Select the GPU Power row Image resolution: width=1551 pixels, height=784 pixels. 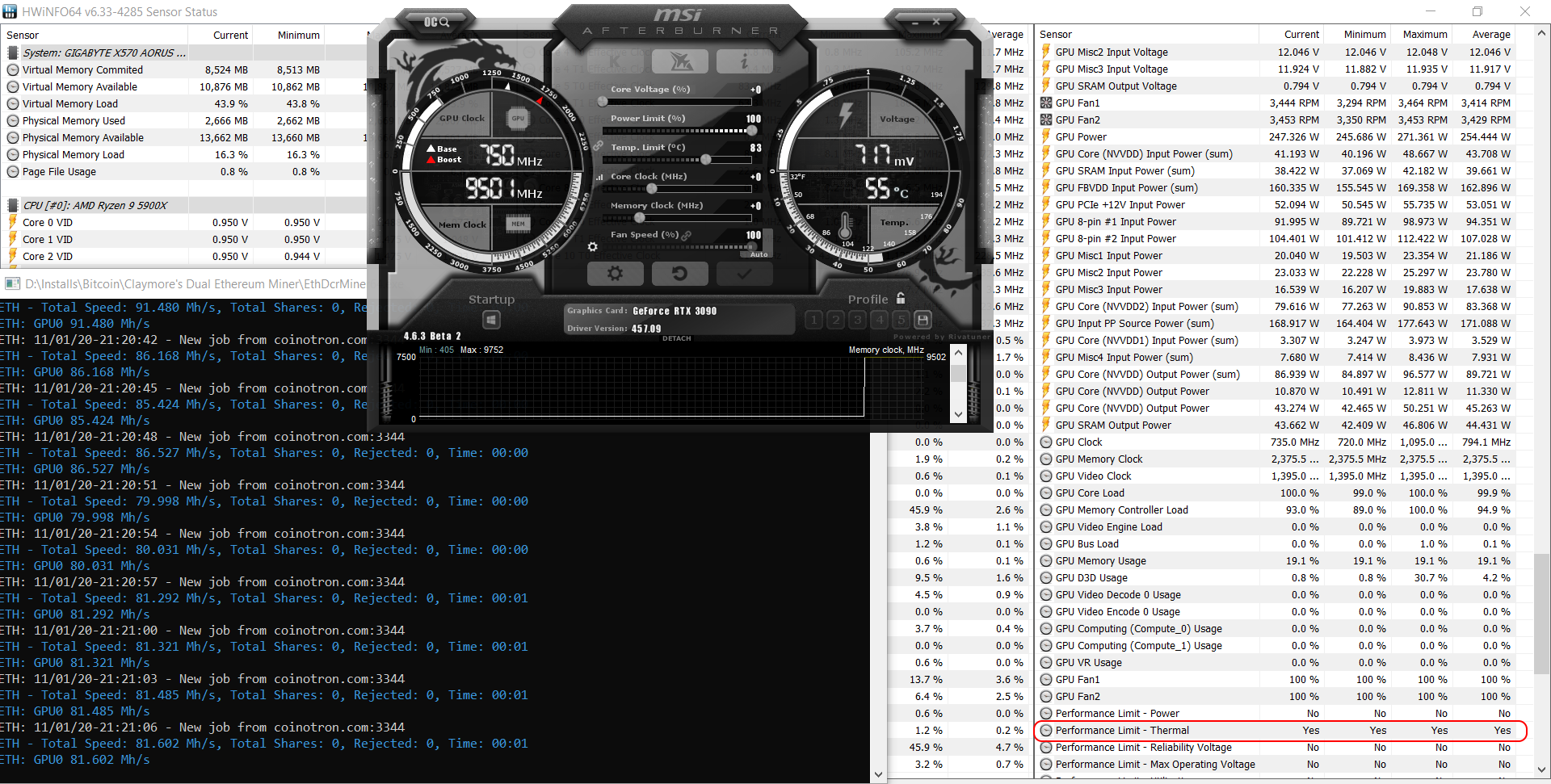1275,136
